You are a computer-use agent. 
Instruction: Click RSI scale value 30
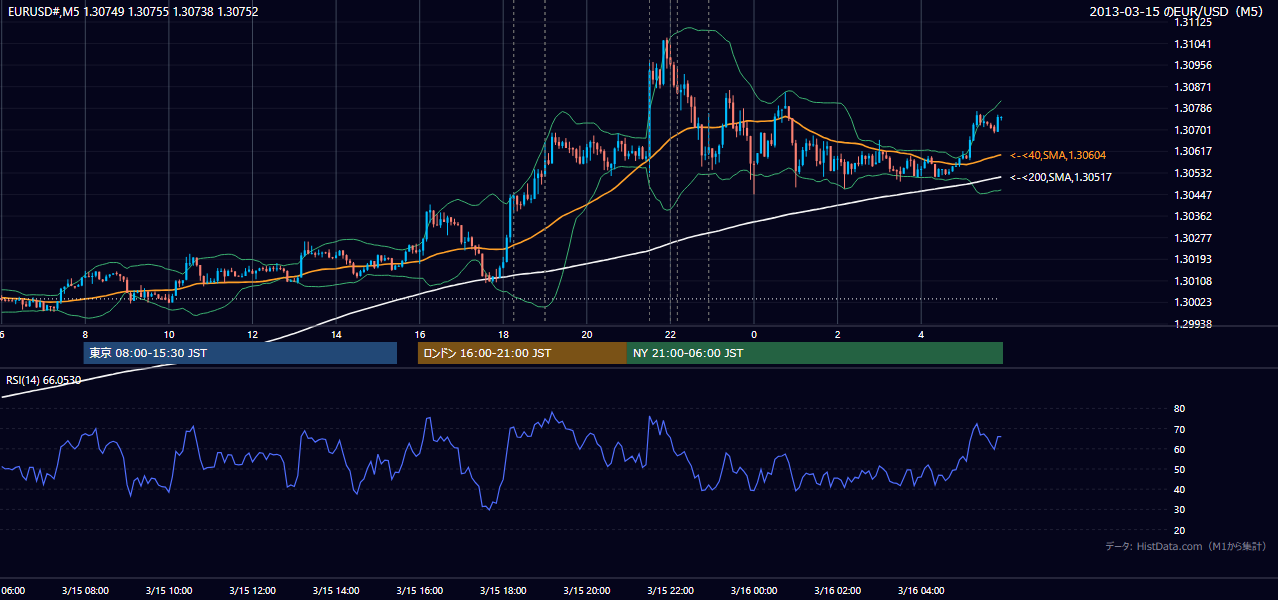[1179, 510]
